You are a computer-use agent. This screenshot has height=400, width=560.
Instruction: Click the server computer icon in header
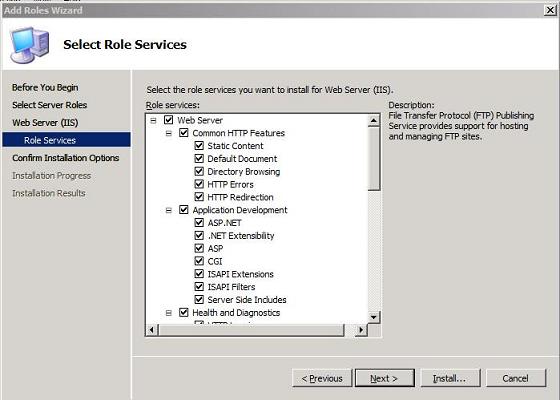[29, 45]
